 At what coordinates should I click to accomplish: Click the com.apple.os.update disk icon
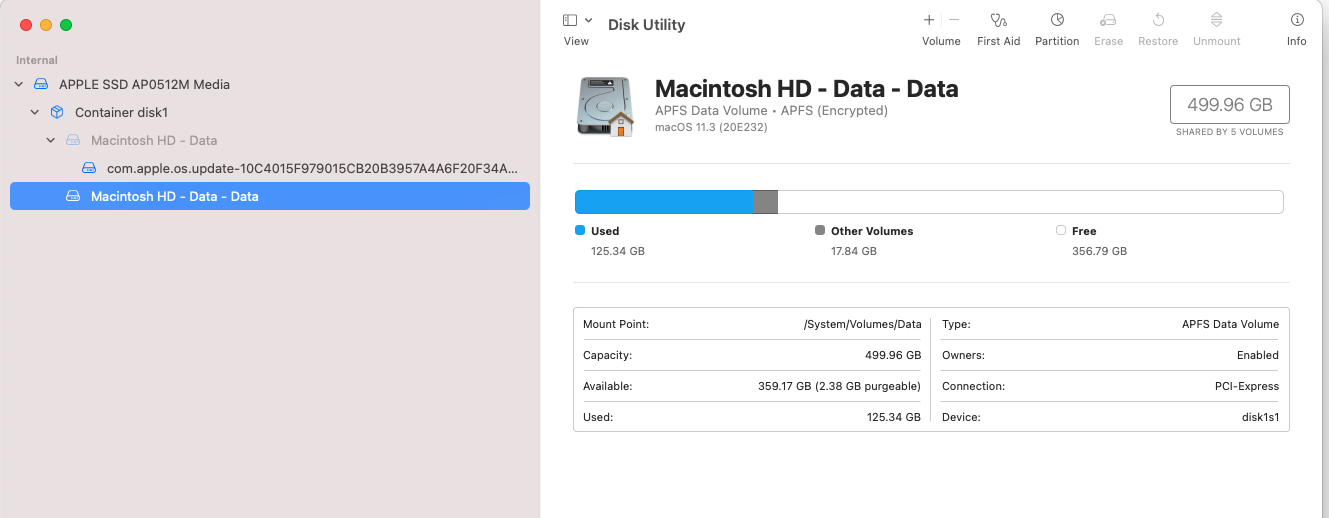(89, 168)
